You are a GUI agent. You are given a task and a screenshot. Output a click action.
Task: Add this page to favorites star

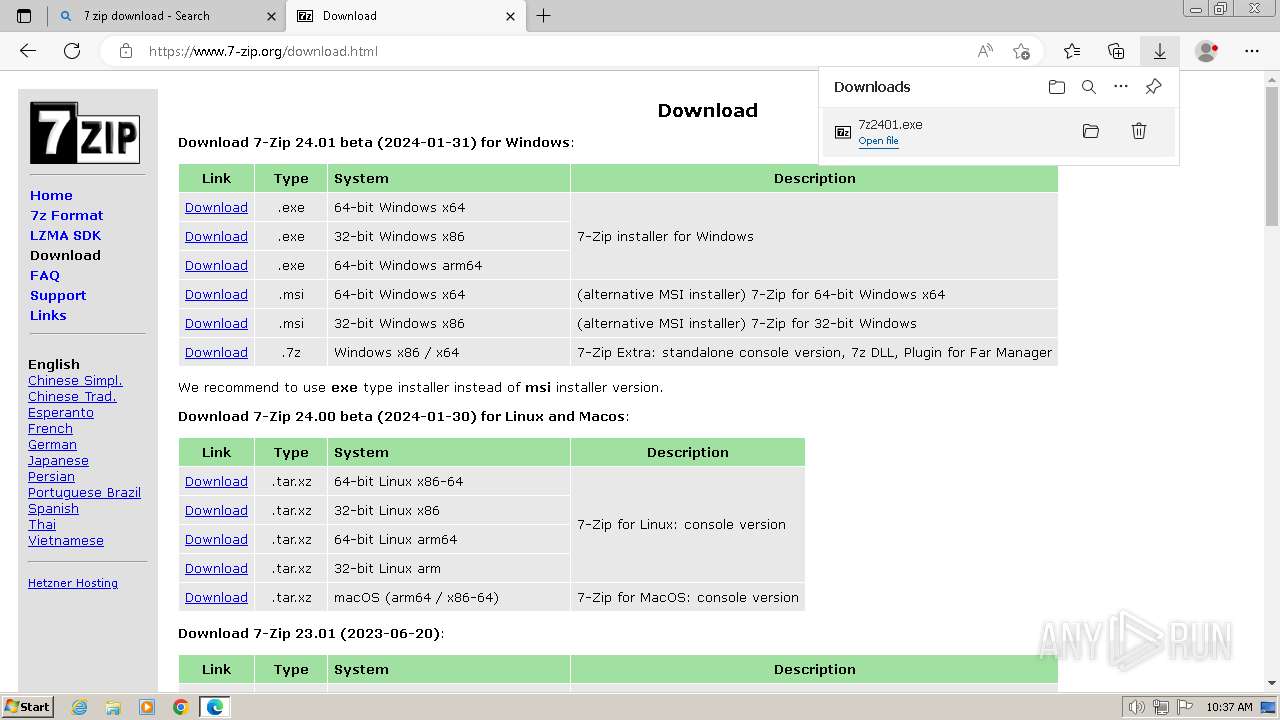[x=1021, y=51]
